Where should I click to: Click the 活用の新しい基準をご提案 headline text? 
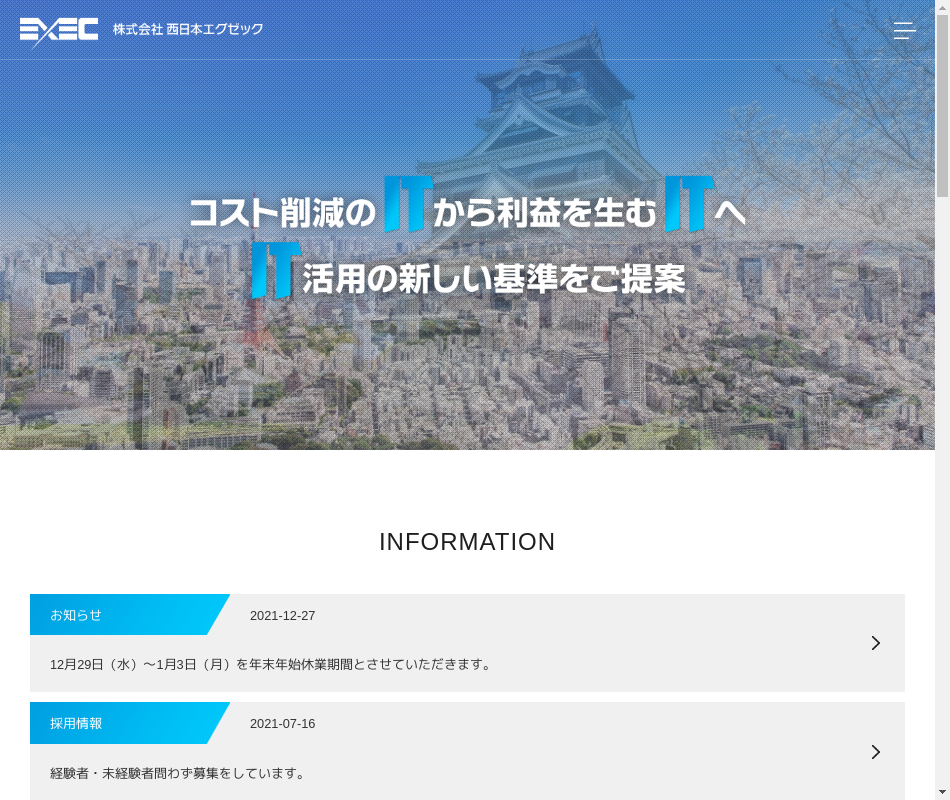click(x=494, y=278)
